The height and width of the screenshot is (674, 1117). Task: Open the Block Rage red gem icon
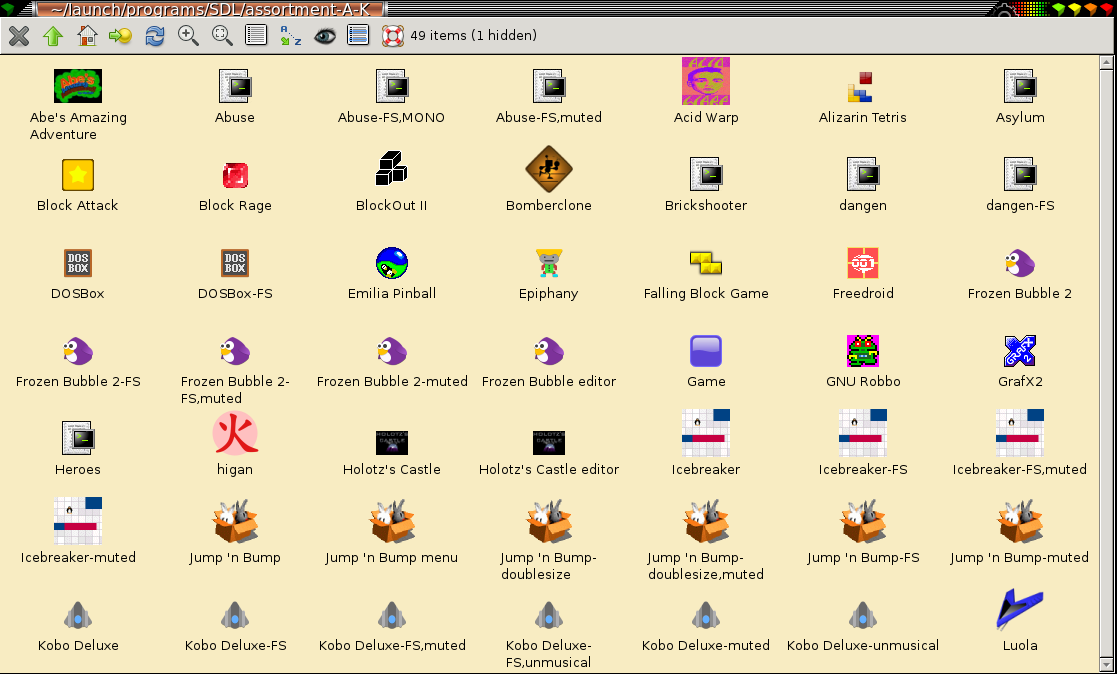coord(235,175)
